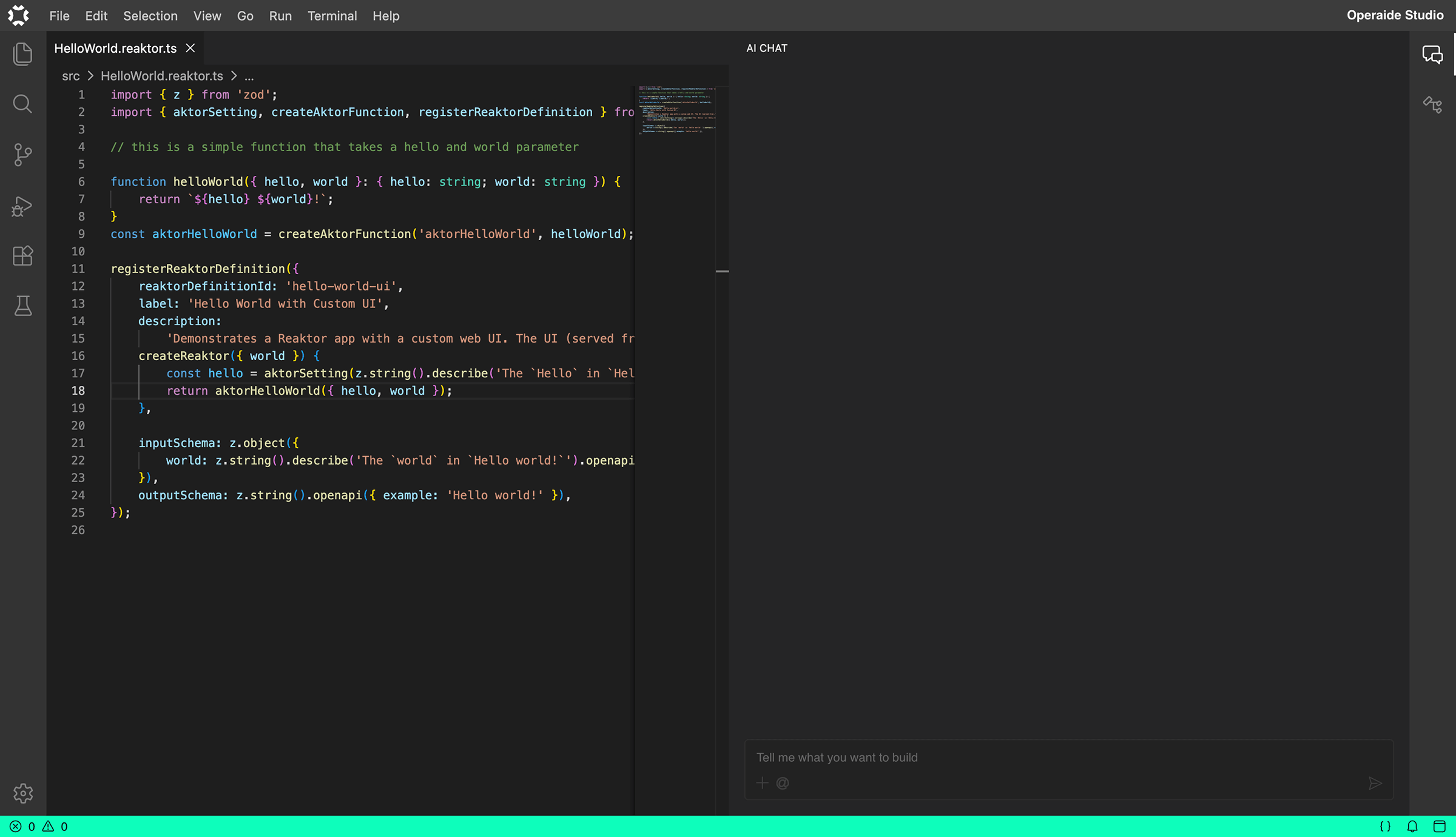The height and width of the screenshot is (837, 1456).
Task: Toggle the bottom panel layout icon
Action: pyautogui.click(x=1439, y=826)
